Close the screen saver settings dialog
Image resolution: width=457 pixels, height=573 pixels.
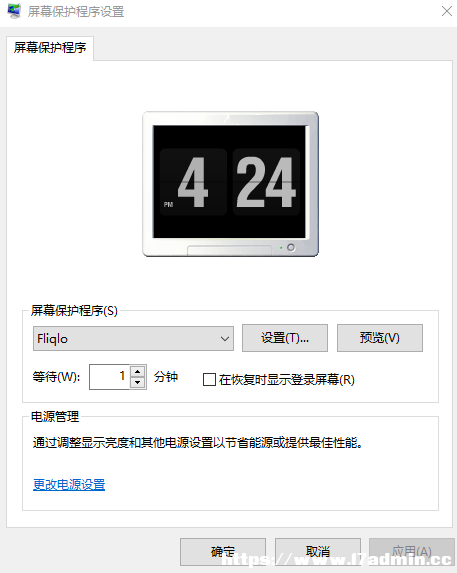pyautogui.click(x=446, y=11)
